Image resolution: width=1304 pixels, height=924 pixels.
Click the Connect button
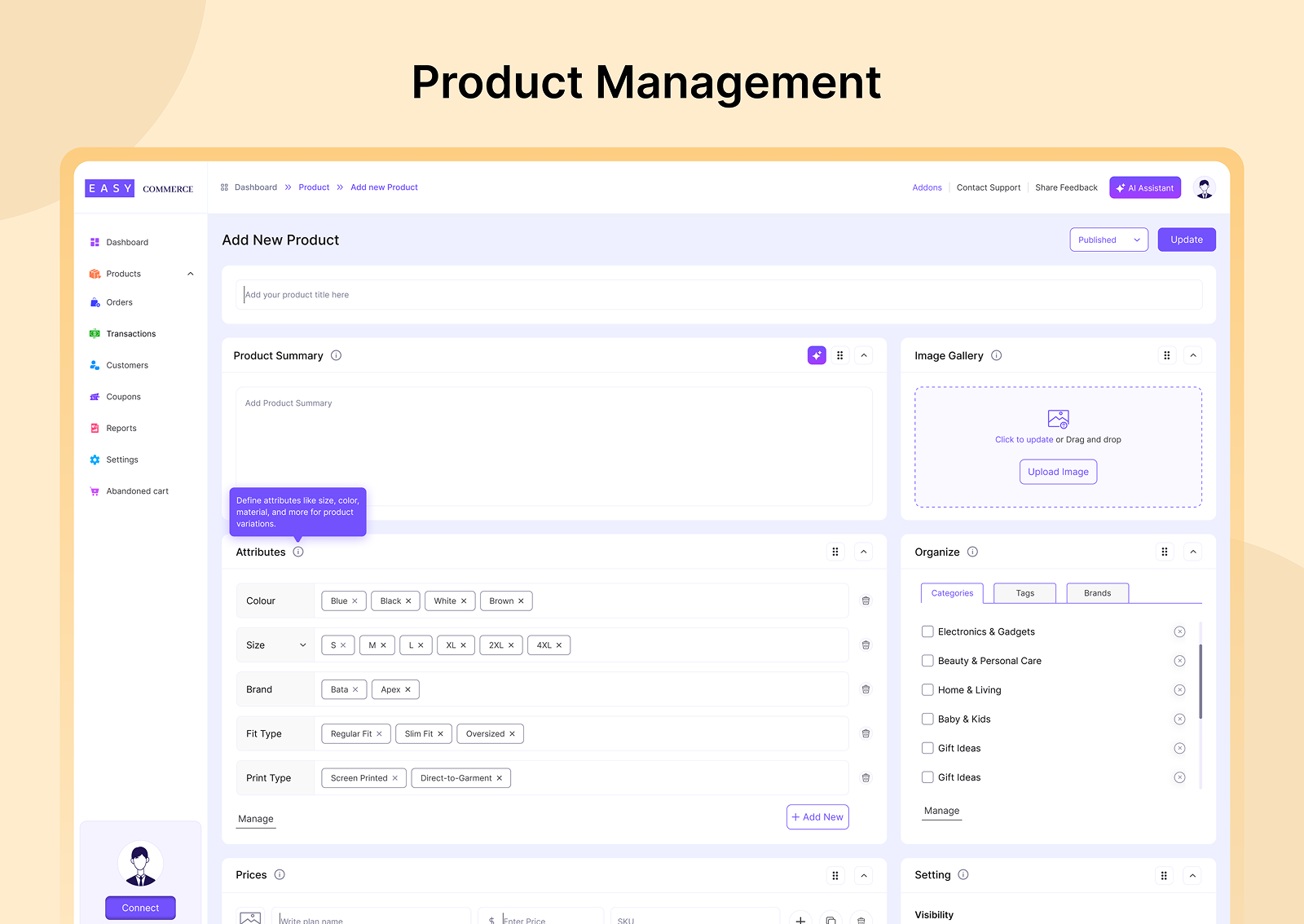point(140,908)
